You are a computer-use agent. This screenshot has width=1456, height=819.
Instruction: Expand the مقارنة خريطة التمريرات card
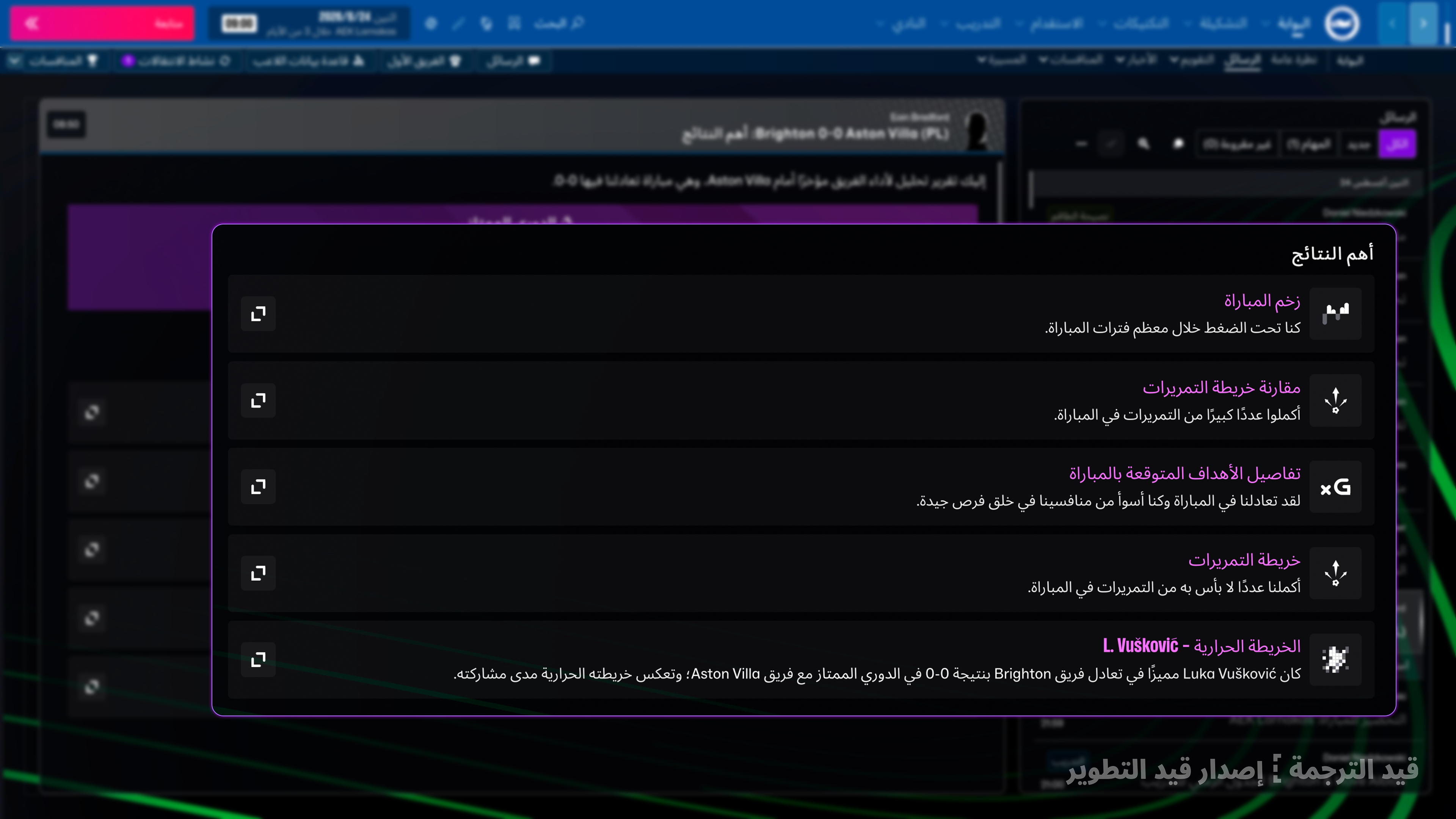(x=258, y=400)
